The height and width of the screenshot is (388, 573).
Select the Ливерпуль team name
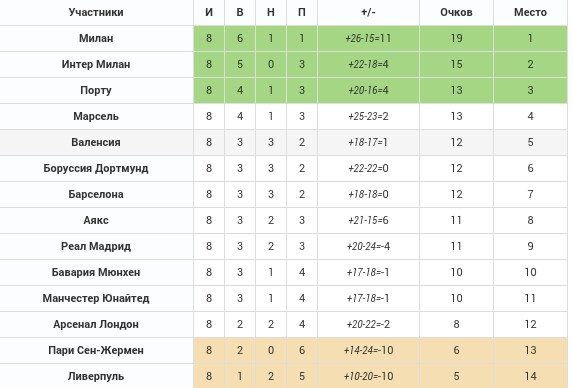96,376
